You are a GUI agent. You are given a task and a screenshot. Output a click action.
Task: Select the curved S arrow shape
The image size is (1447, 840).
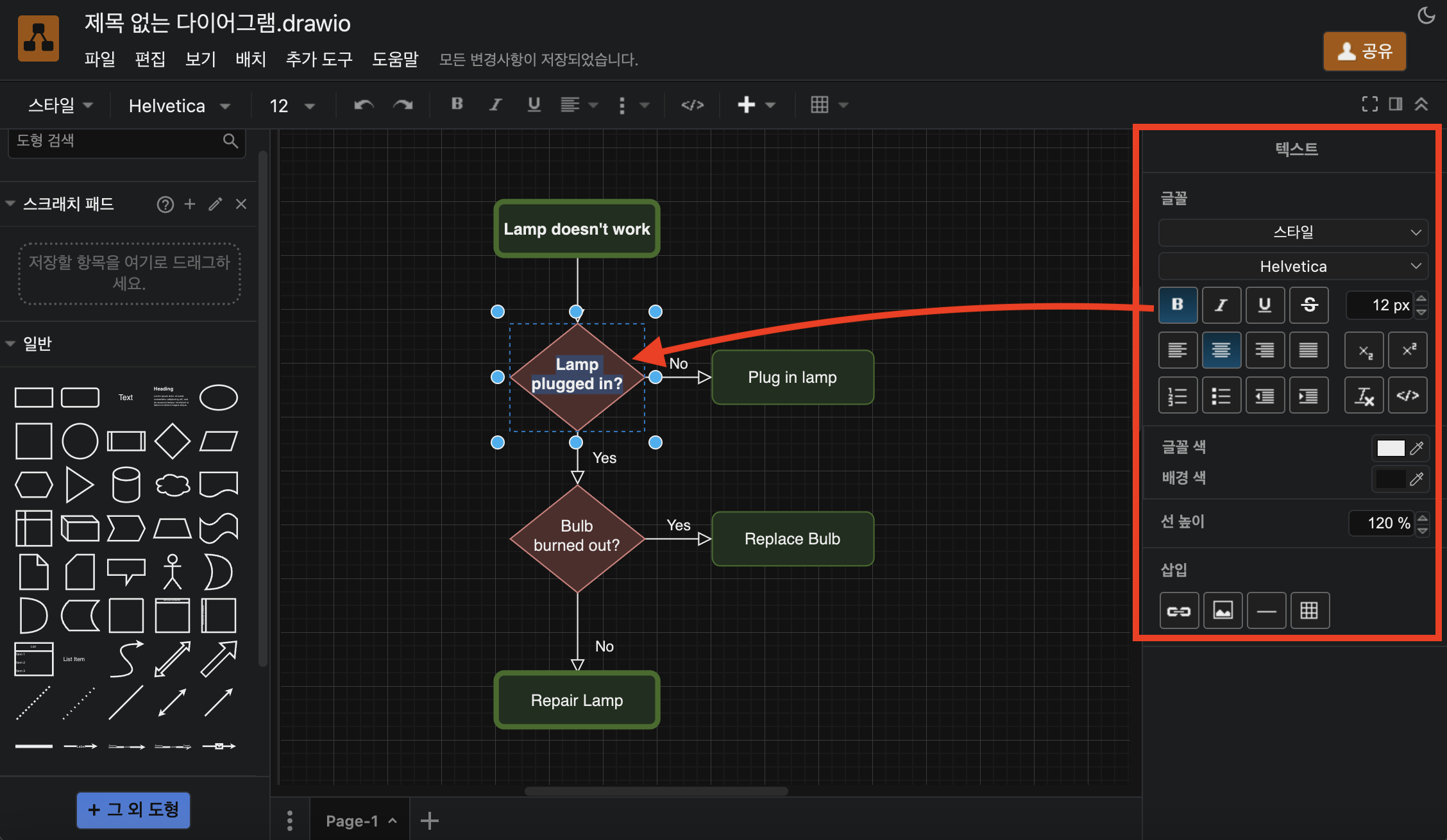pyautogui.click(x=126, y=659)
